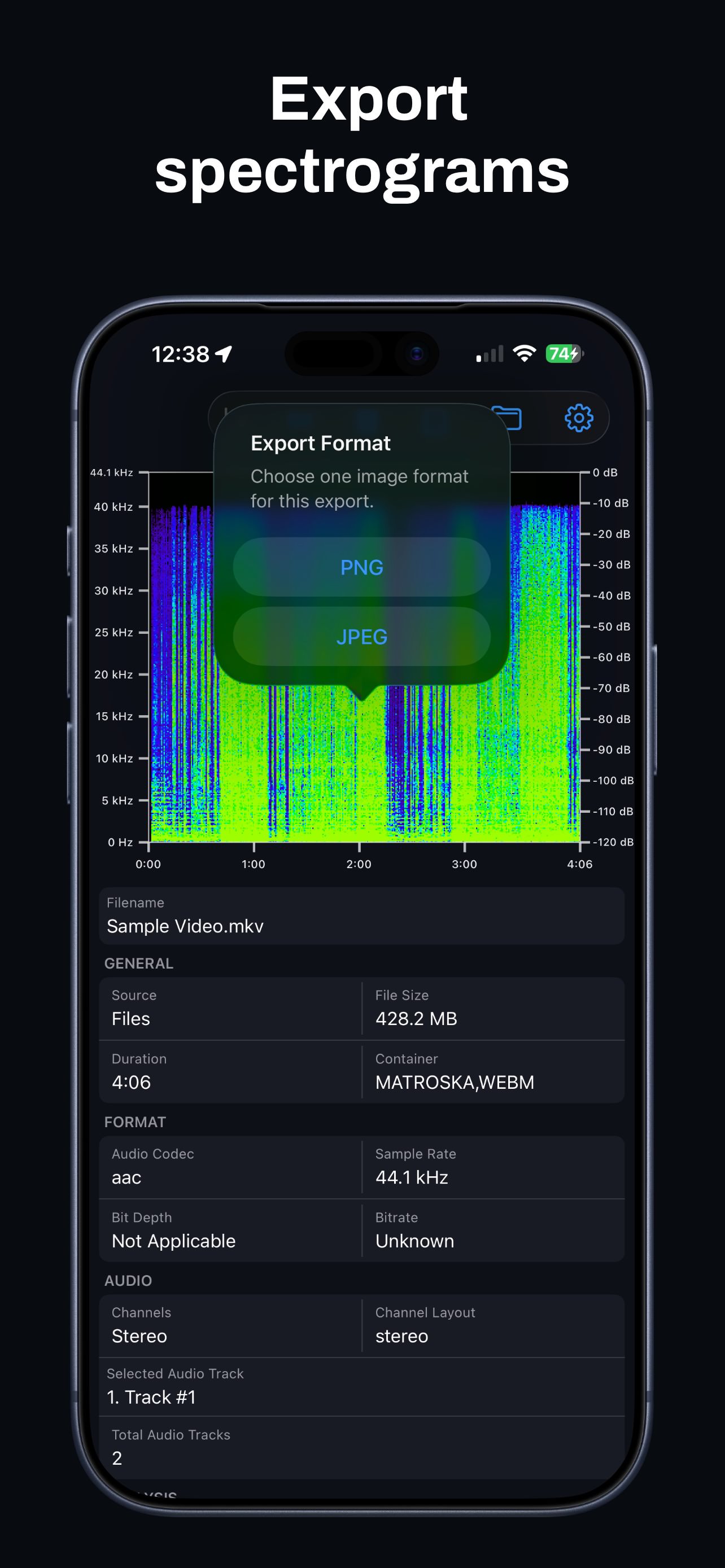This screenshot has width=725, height=1568.
Task: Open the settings gear icon
Action: coord(578,418)
